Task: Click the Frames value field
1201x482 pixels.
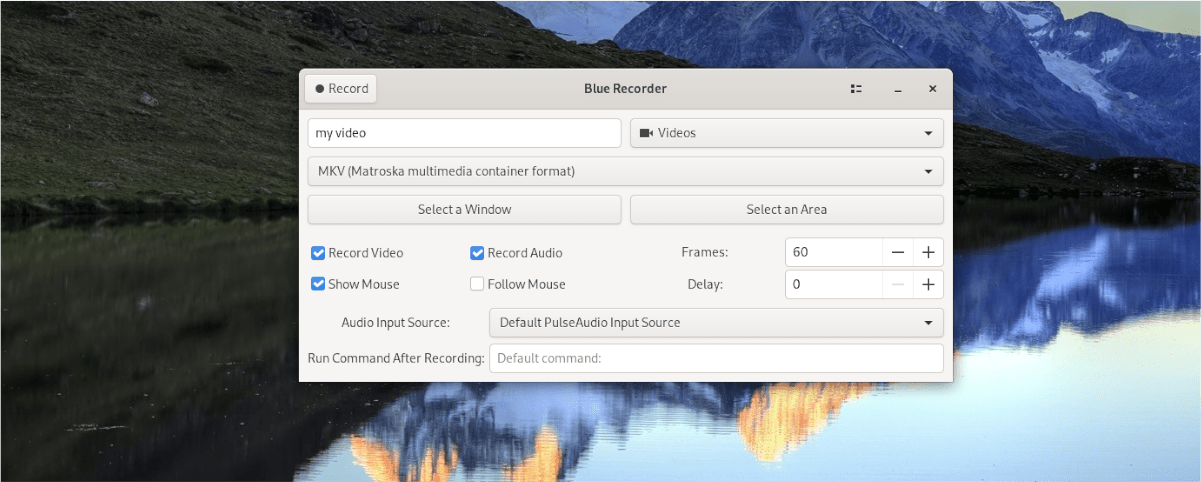Action: coord(834,252)
